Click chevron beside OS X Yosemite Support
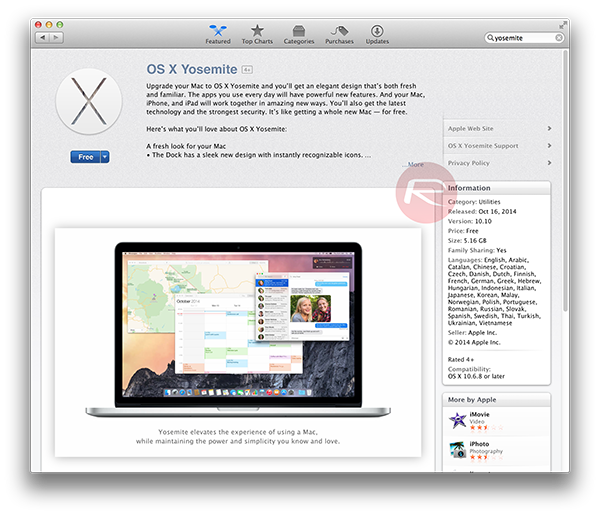Viewport: 600px width, 515px height. [549, 146]
